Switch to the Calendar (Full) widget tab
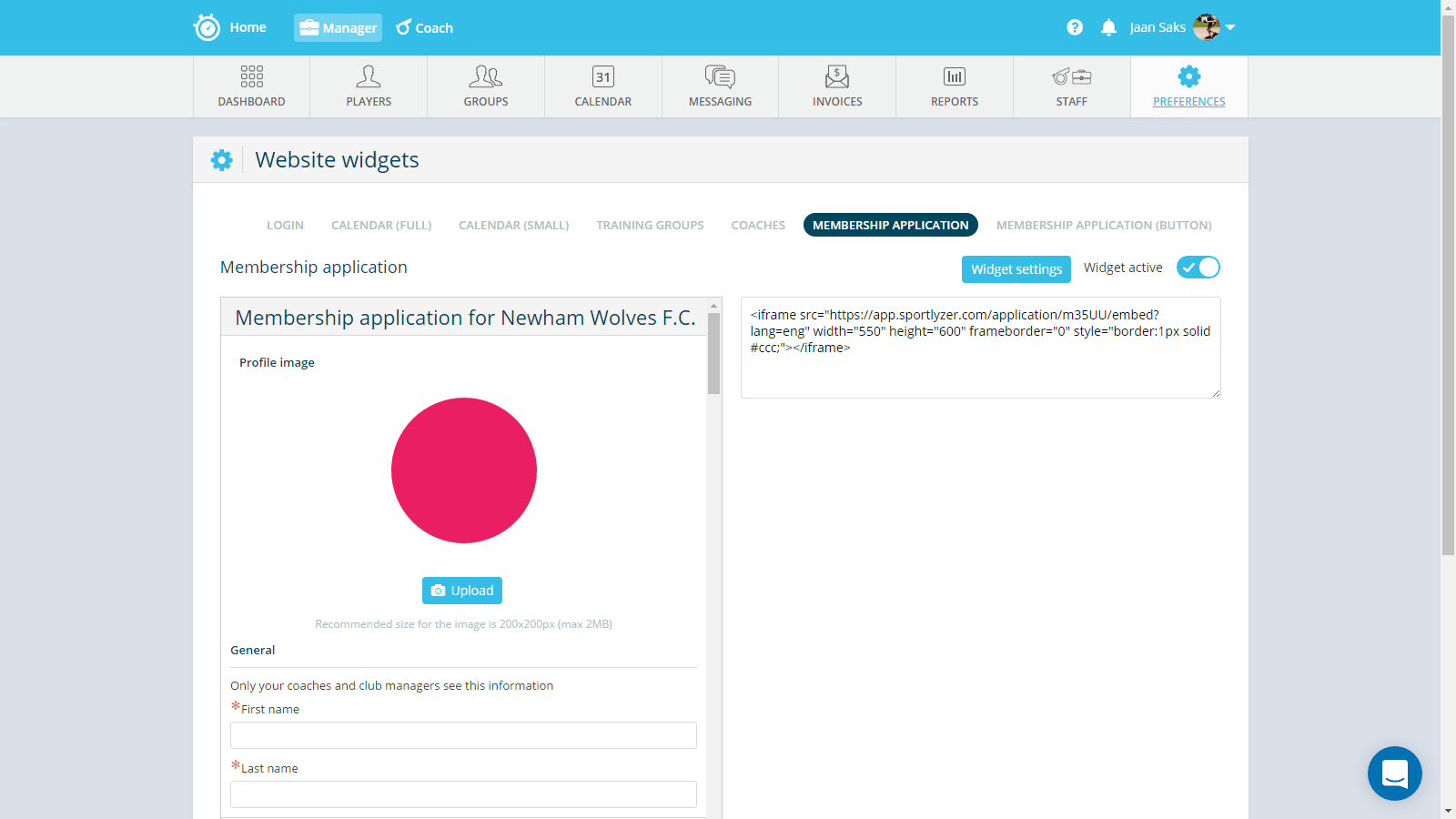Image resolution: width=1456 pixels, height=819 pixels. (381, 225)
